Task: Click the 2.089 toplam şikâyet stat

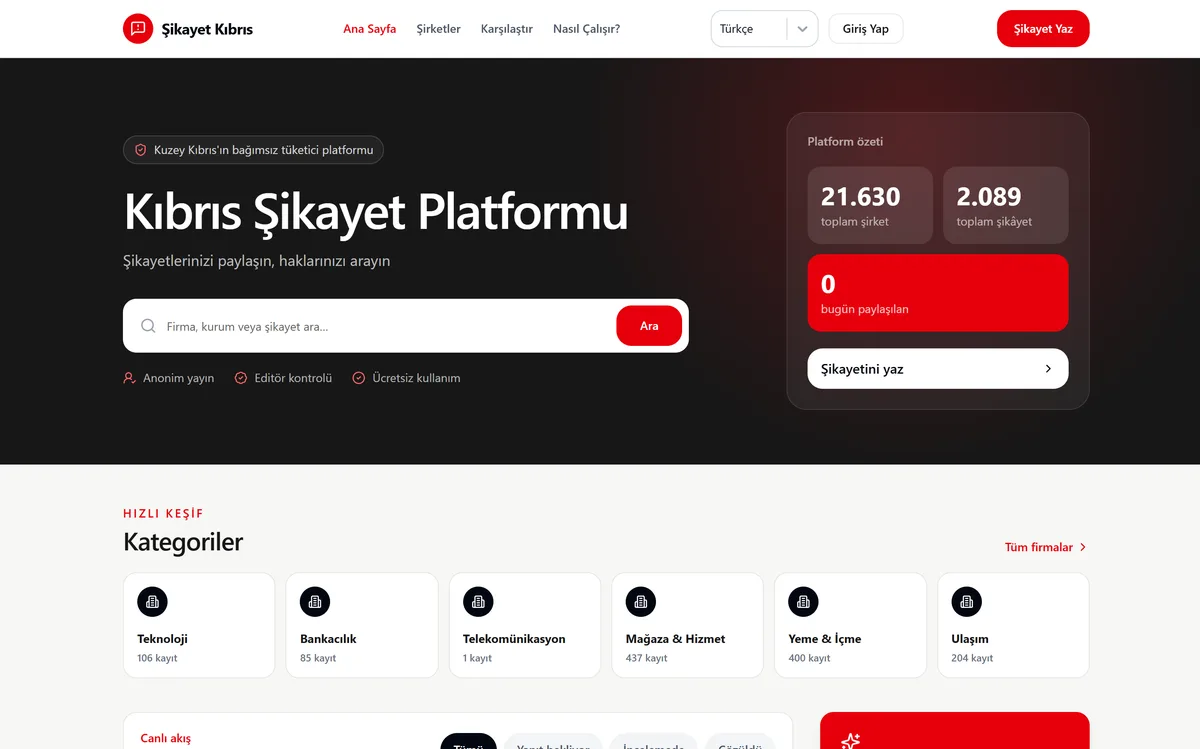Action: tap(1006, 205)
